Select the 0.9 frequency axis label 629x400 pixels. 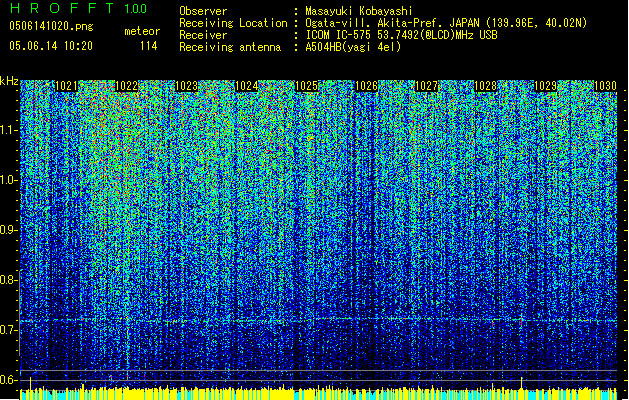9,229
